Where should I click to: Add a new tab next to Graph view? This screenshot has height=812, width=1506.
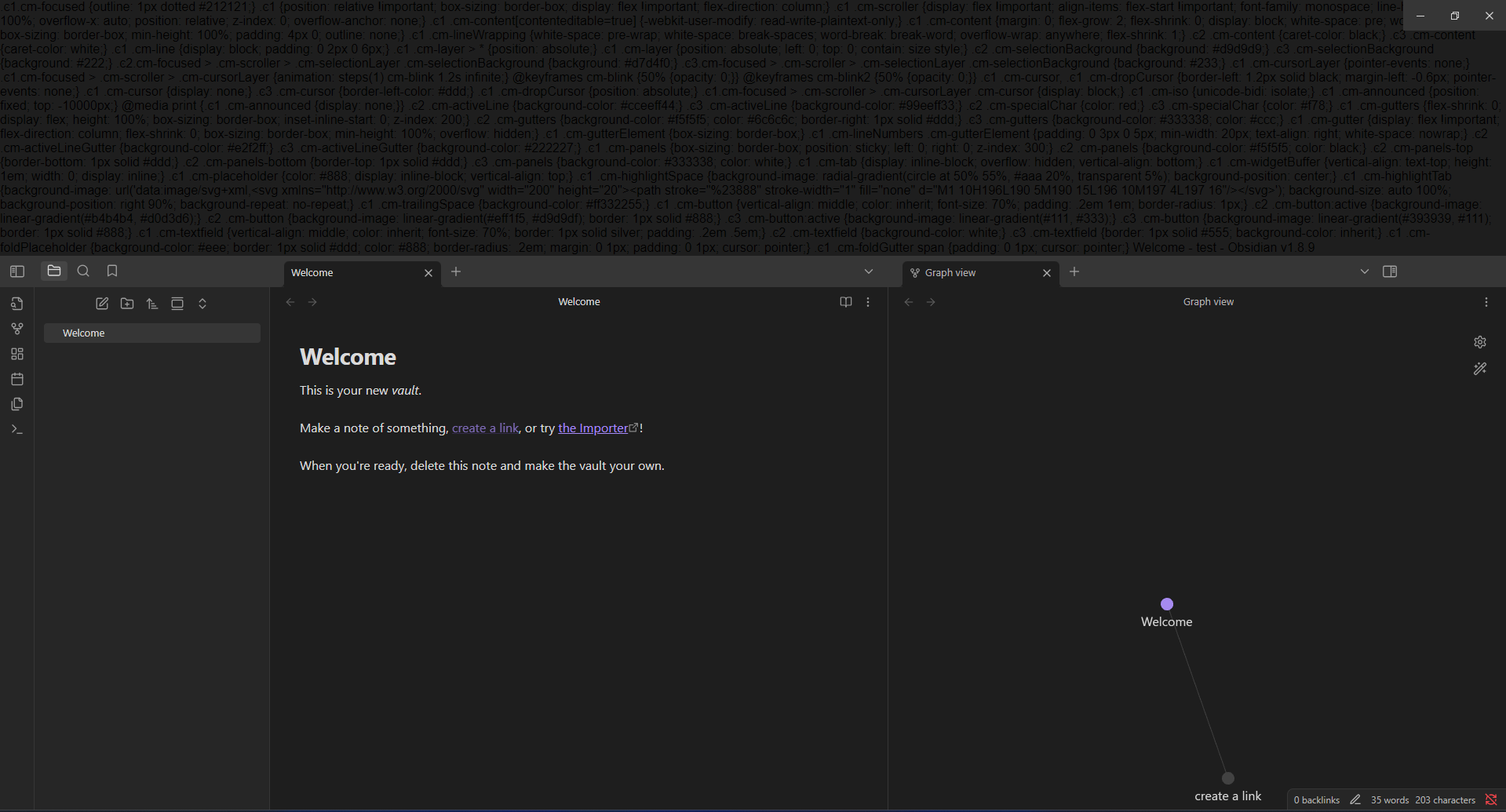click(x=1074, y=271)
